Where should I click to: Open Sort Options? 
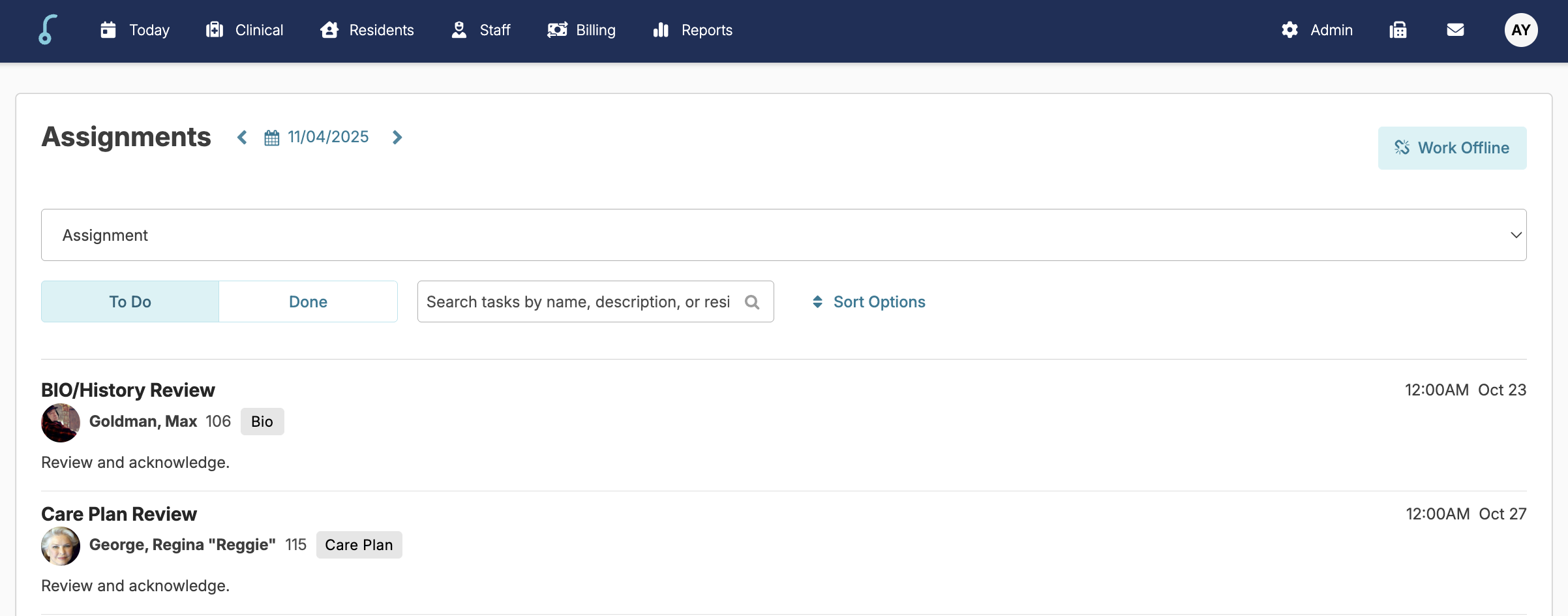[869, 301]
